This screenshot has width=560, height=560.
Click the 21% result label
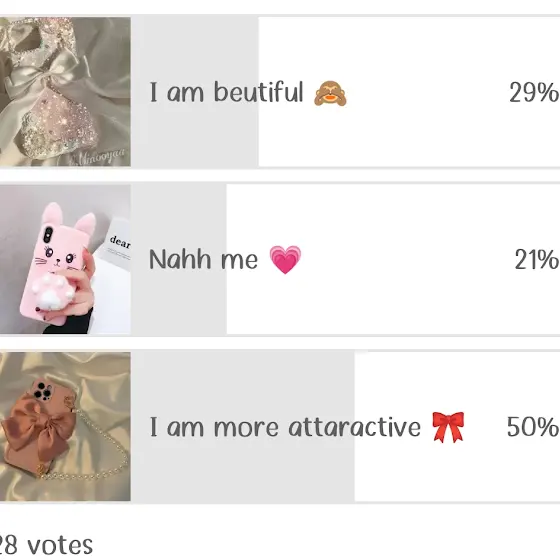[536, 260]
